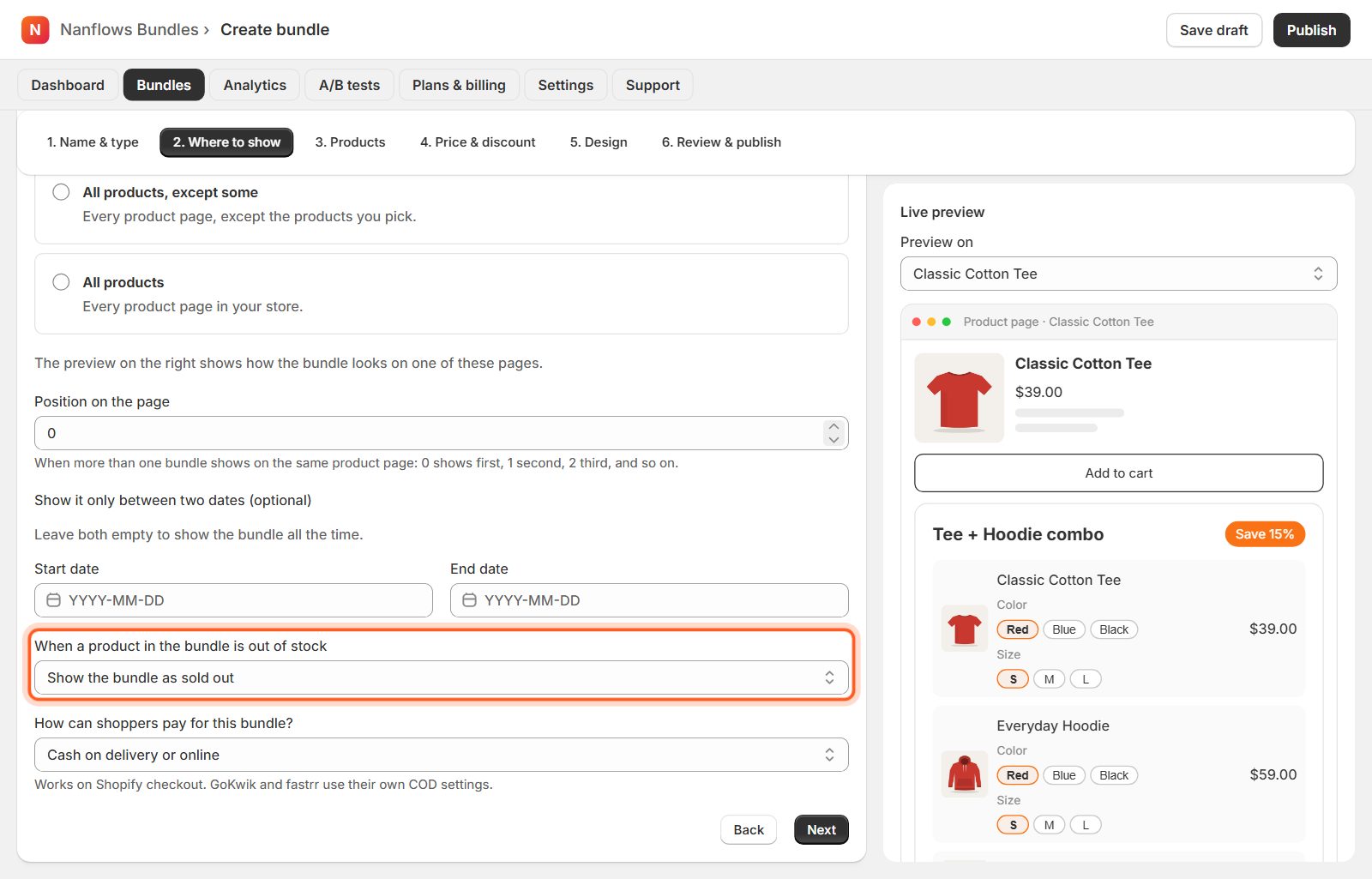Choose Black color for Classic Cotton Tee
Screen dimensions: 1372x879
point(1114,629)
